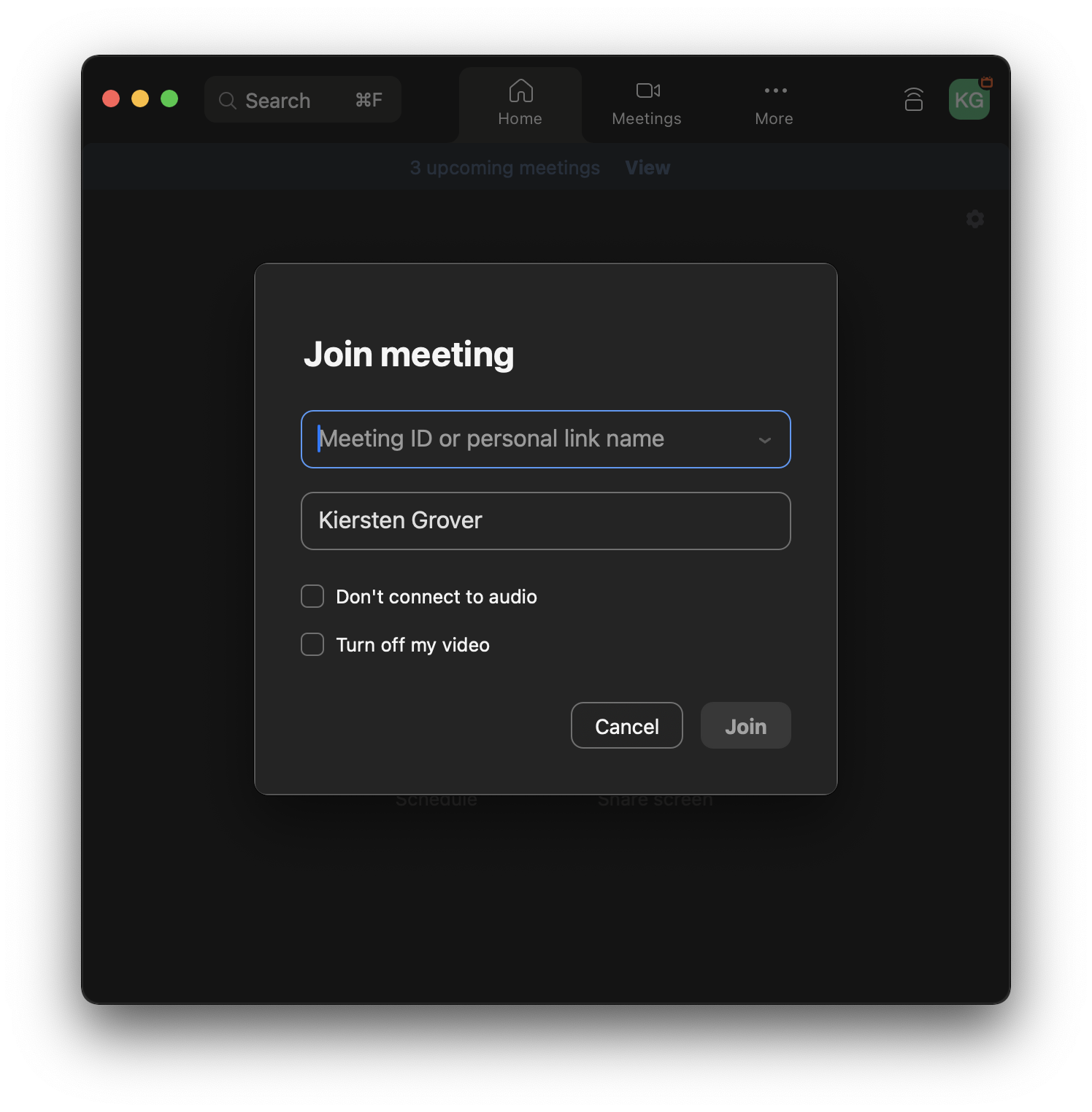Open the KG profile avatar menu
The height and width of the screenshot is (1112, 1092).
[968, 101]
